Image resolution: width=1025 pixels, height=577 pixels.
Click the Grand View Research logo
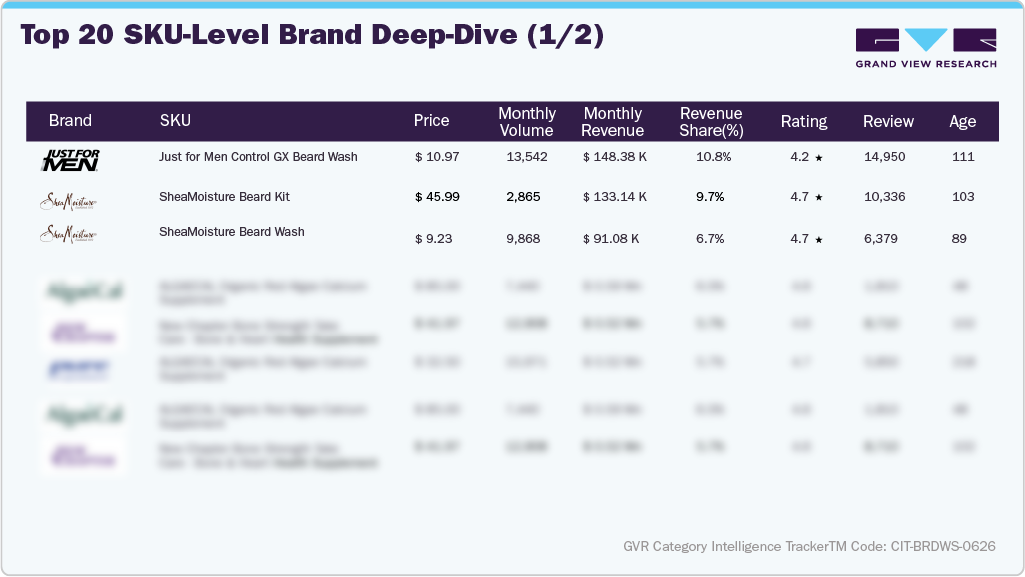coord(926,48)
